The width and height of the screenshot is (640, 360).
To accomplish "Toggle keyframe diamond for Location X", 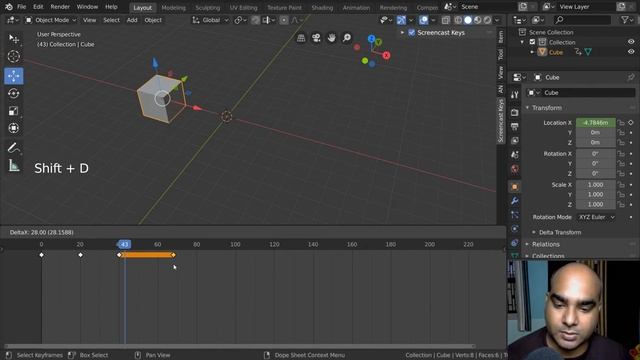I will point(631,122).
